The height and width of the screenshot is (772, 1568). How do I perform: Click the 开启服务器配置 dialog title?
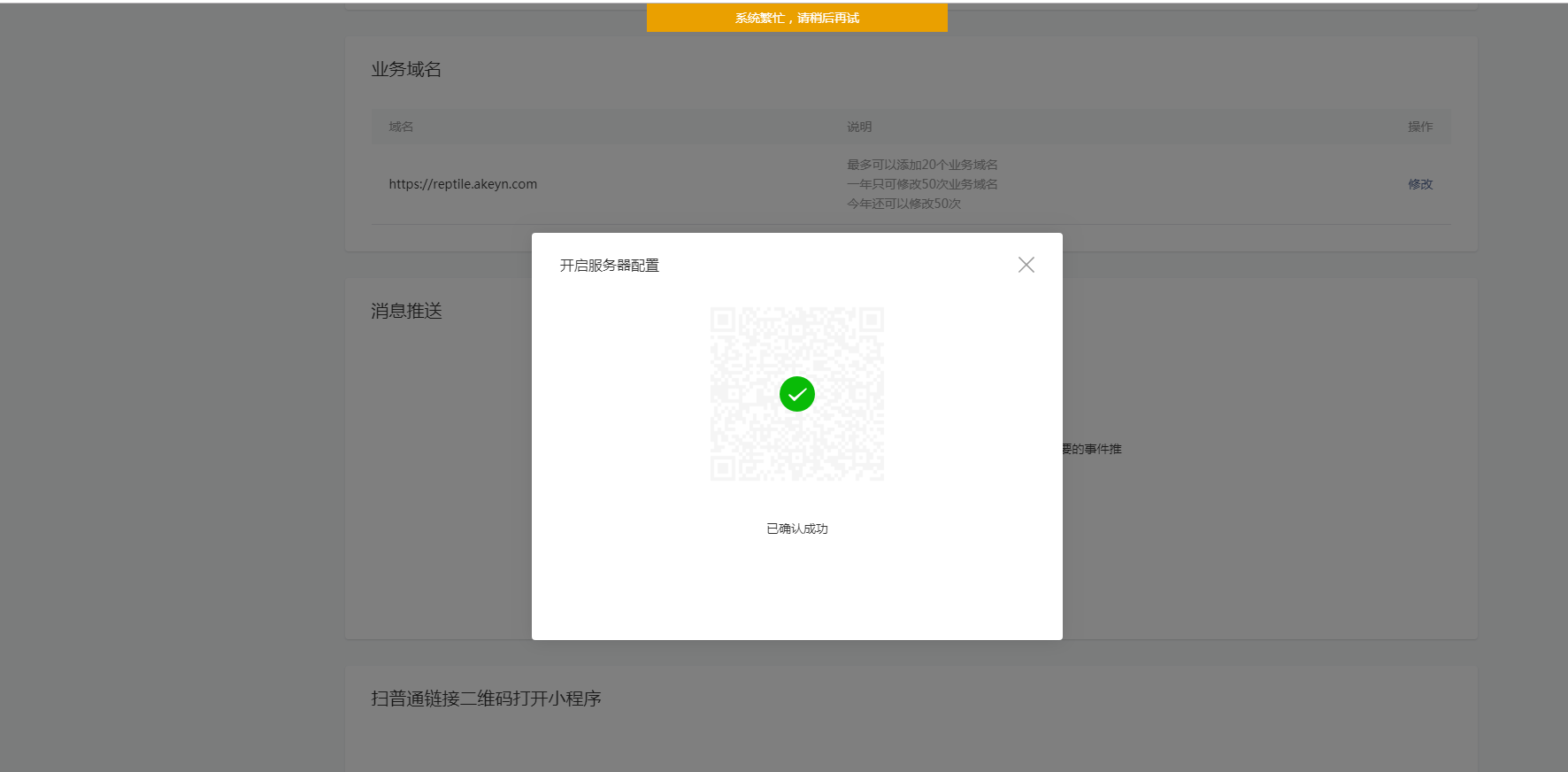[x=610, y=266]
